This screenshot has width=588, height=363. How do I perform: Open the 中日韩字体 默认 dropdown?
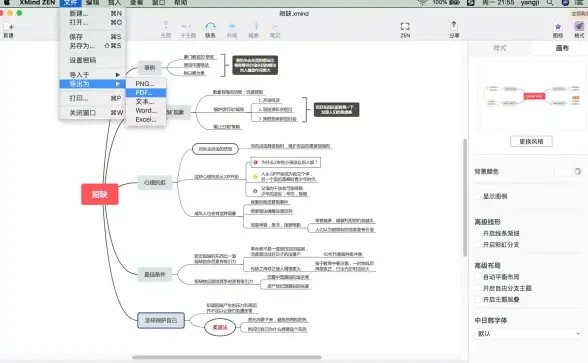click(x=528, y=333)
